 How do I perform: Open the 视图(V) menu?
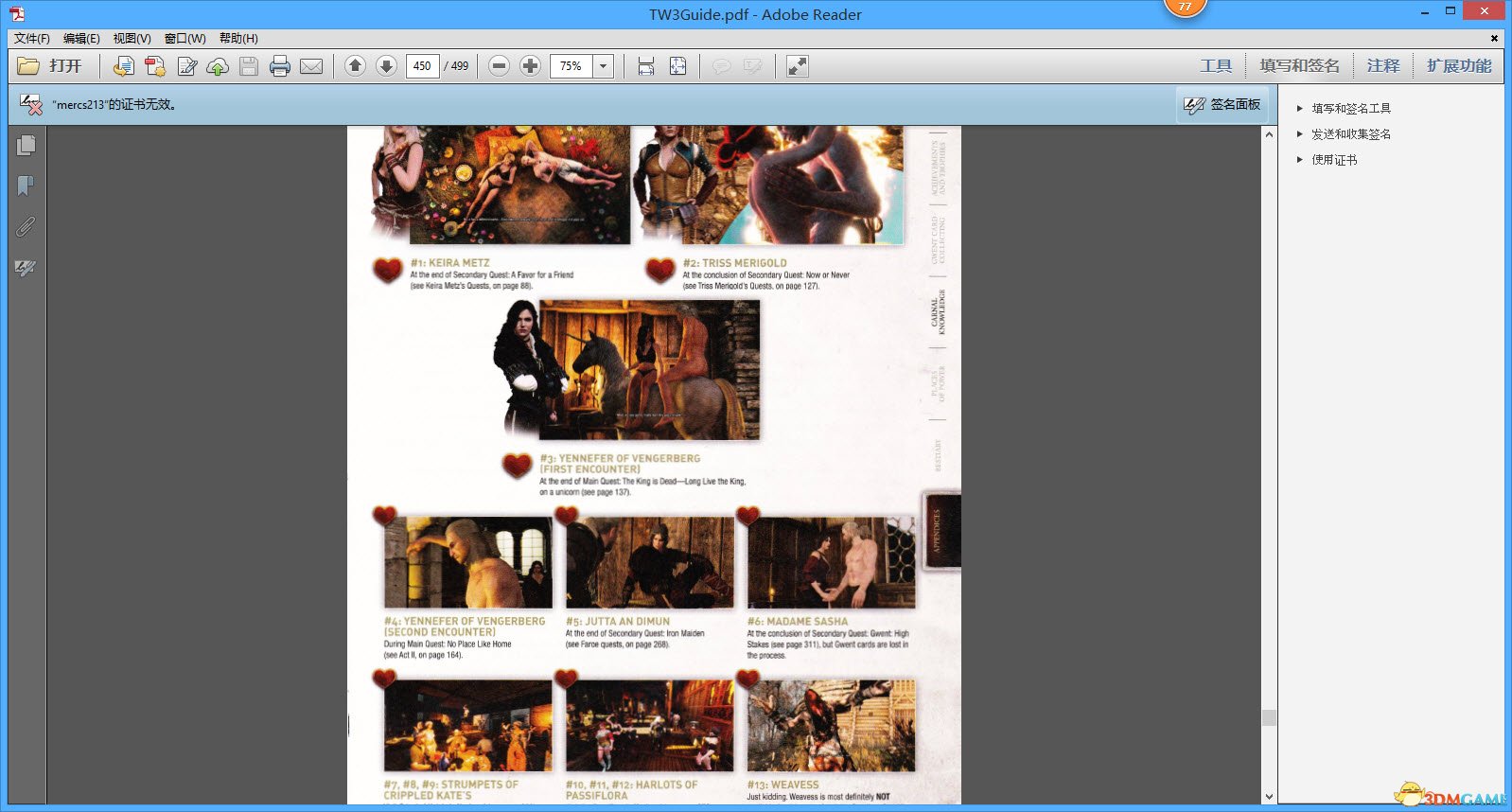132,39
